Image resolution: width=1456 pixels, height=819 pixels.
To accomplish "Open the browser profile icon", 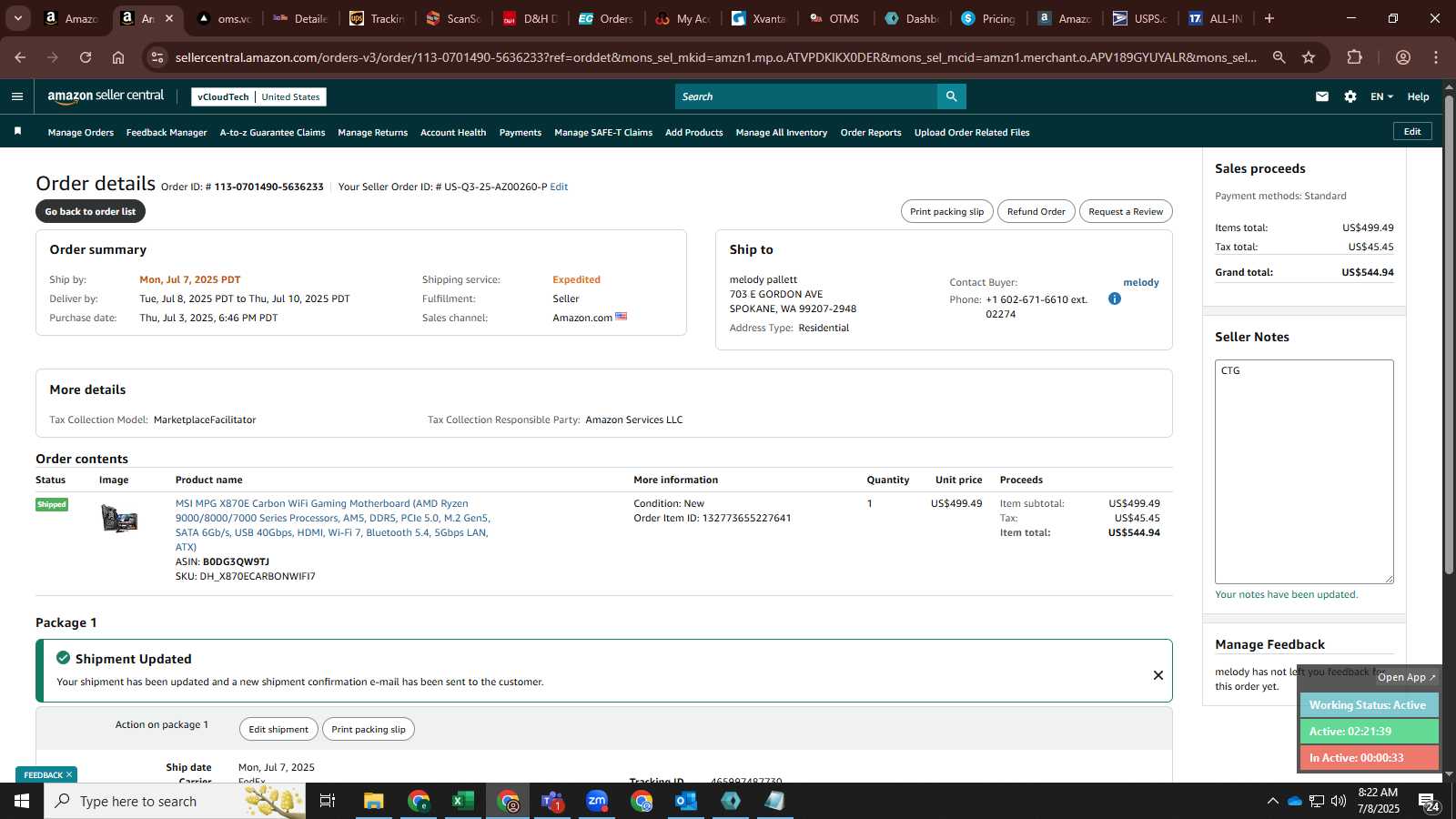I will pyautogui.click(x=1403, y=57).
